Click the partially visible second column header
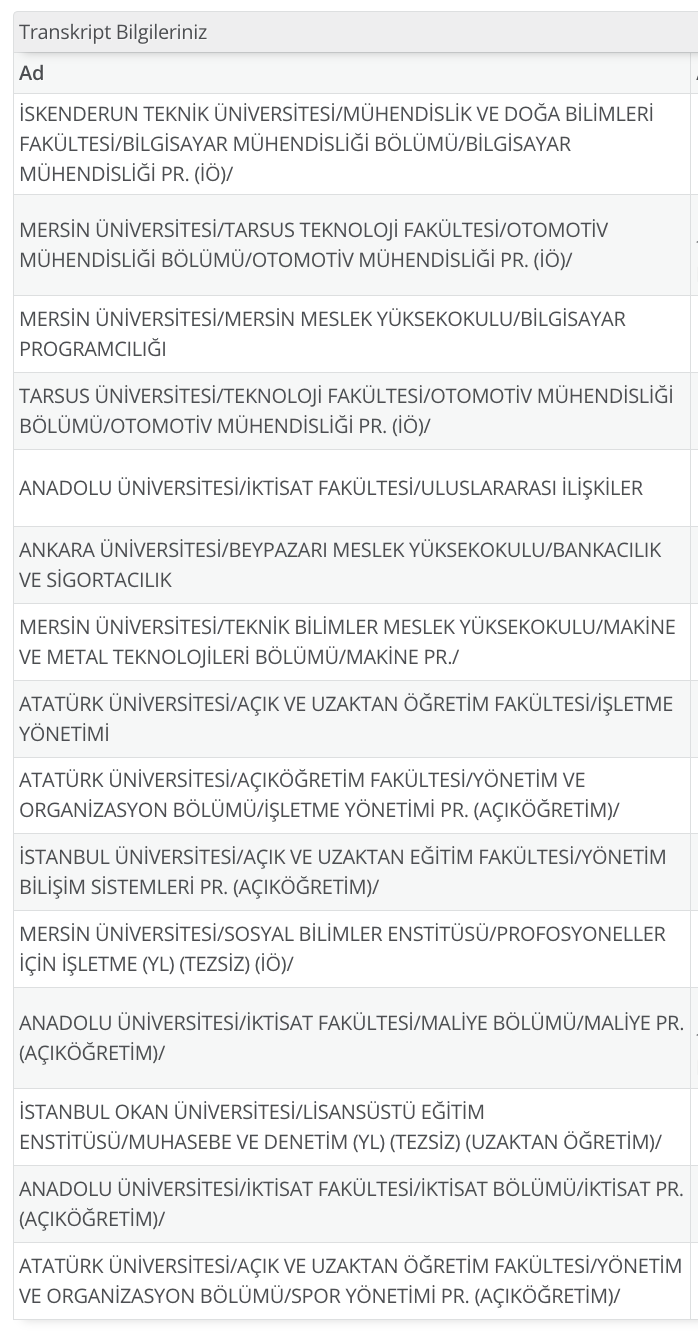Screen dimensions: 698x1332 [695, 73]
